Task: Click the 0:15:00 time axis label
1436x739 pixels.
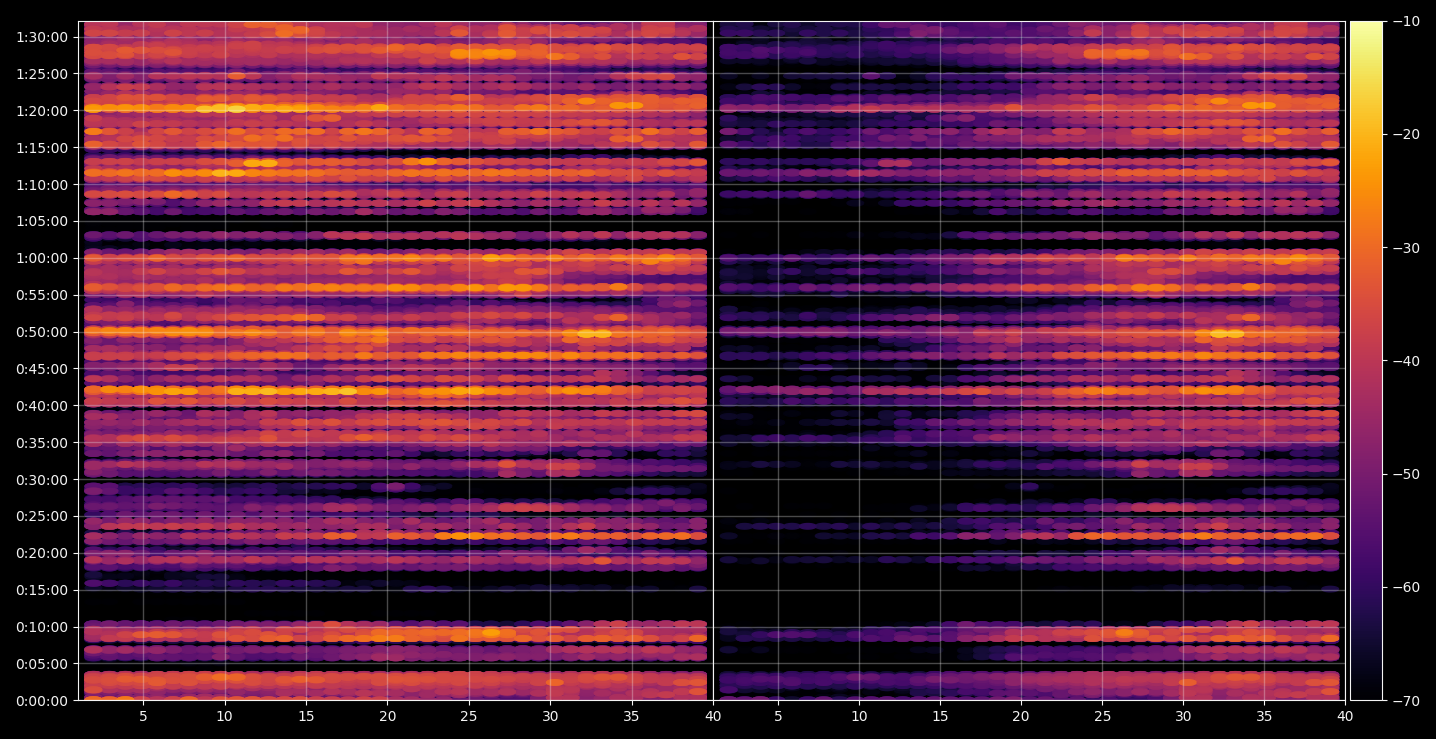Action: 42,590
